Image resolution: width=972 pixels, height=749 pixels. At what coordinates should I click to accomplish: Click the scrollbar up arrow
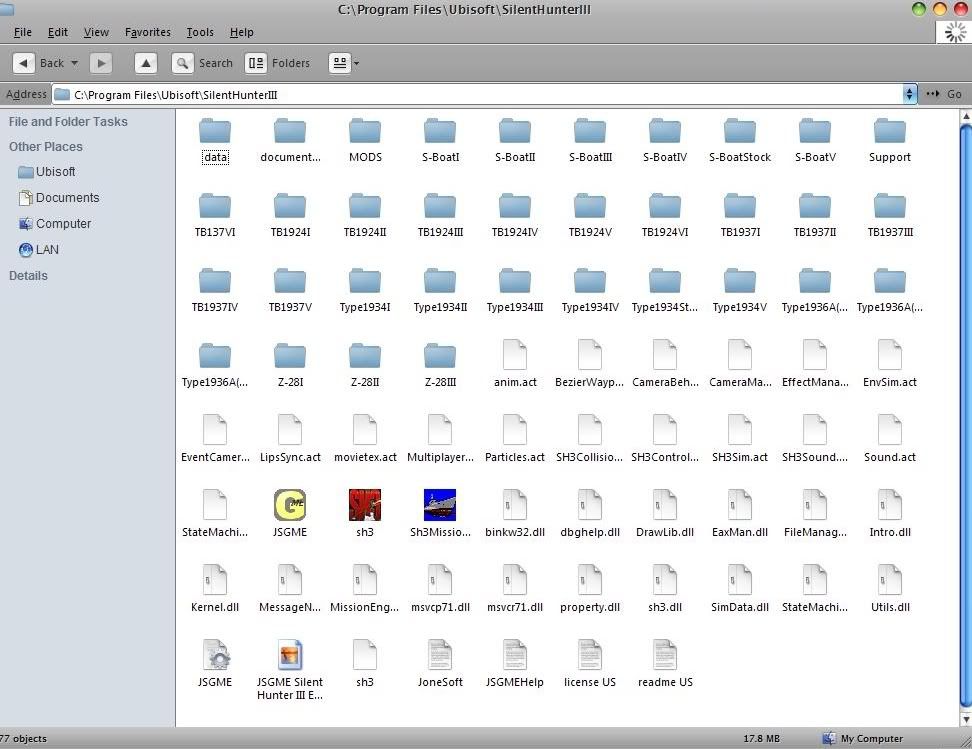(966, 116)
